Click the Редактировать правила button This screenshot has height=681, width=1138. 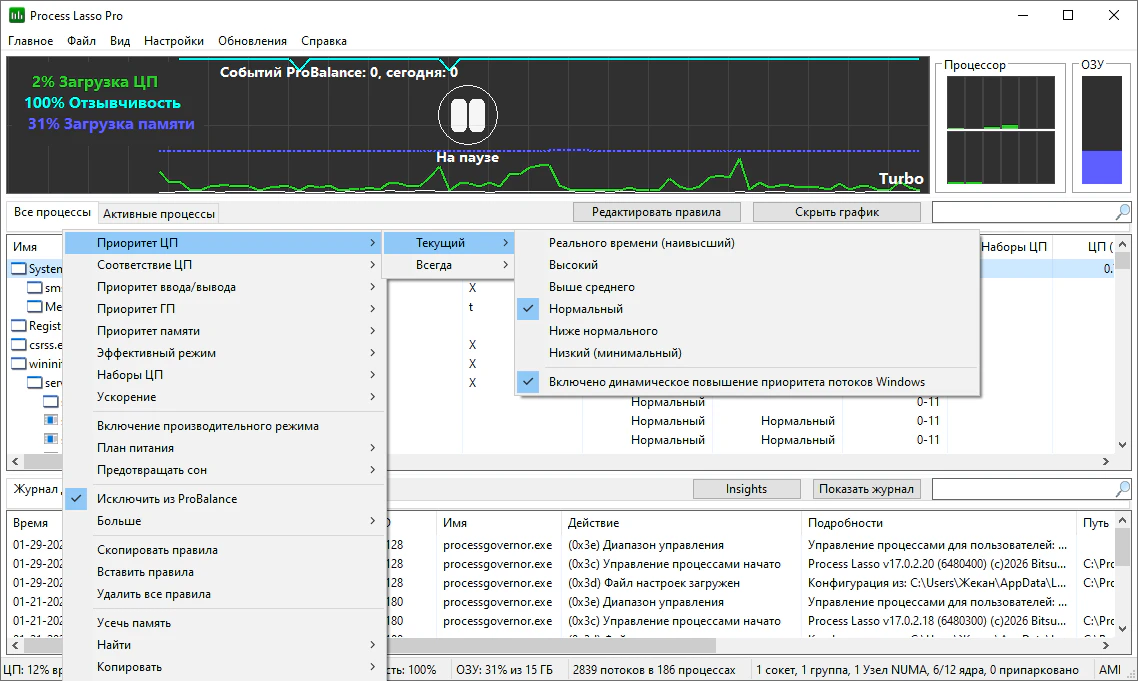click(656, 212)
